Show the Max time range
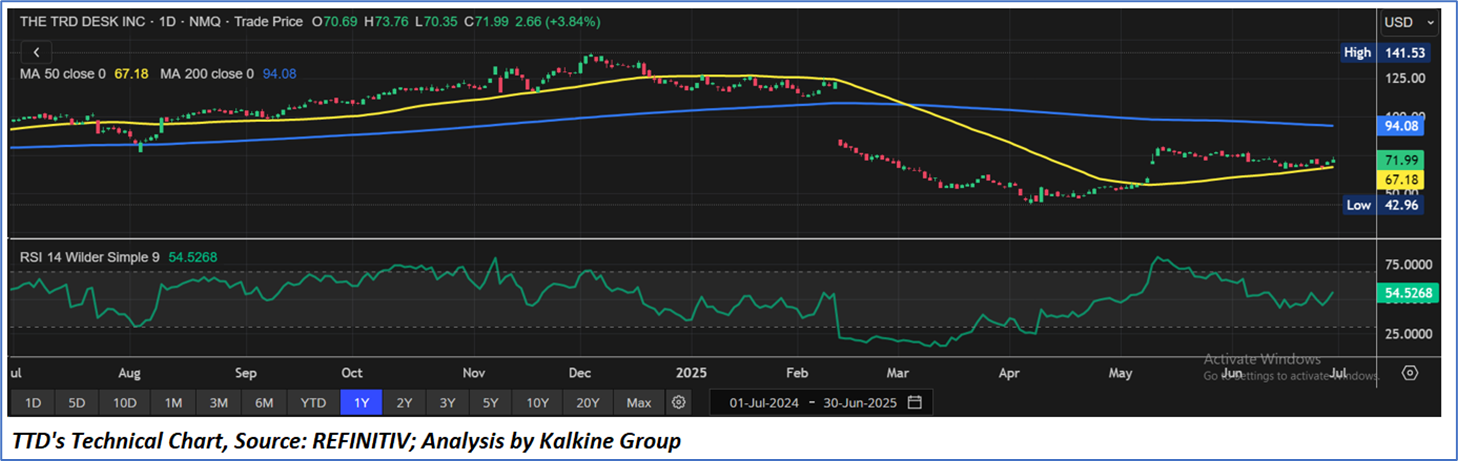 coord(638,403)
